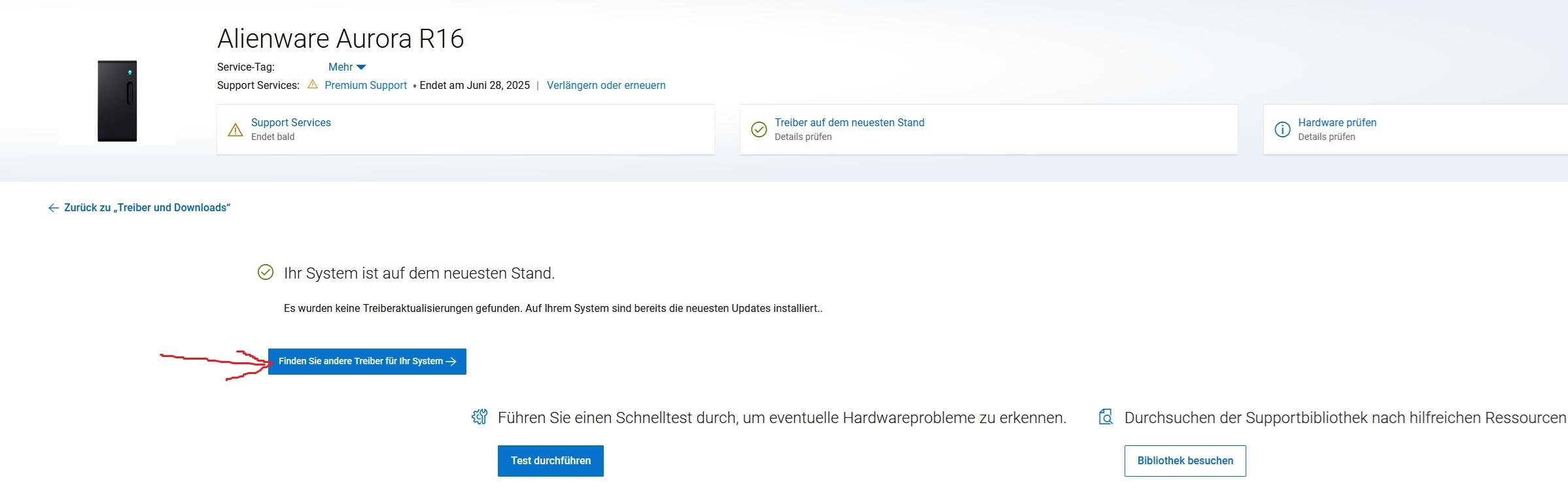The height and width of the screenshot is (495, 1568).
Task: Click the warning triangle beside Premium Support
Action: coord(313,84)
